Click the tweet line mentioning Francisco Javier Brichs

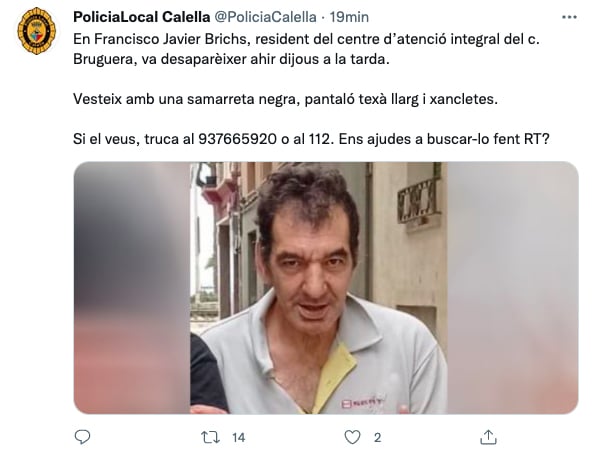pos(306,39)
